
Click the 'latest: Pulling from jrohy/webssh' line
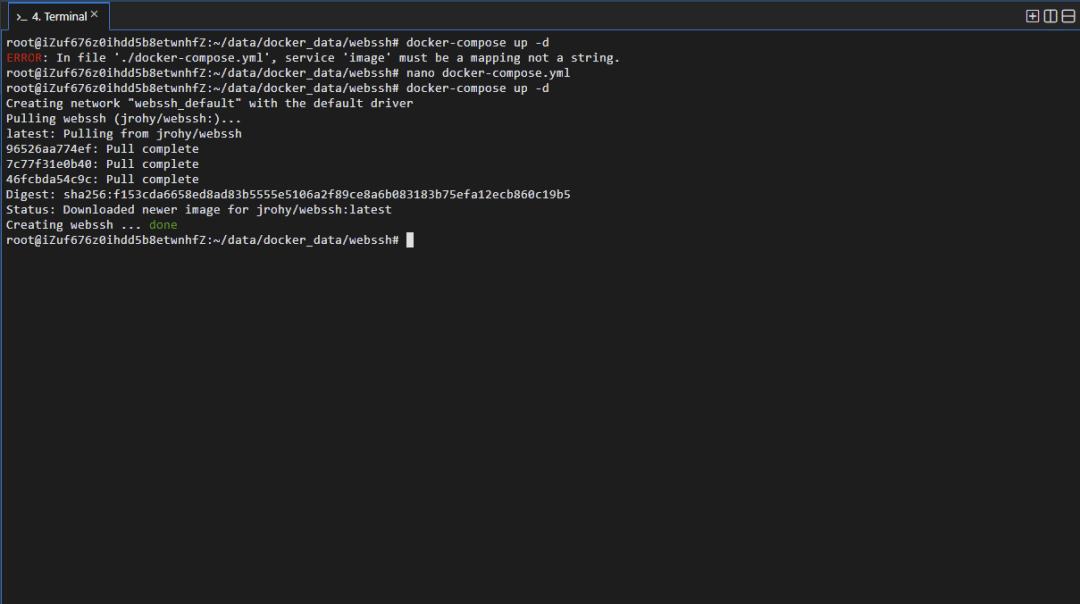[x=124, y=134]
